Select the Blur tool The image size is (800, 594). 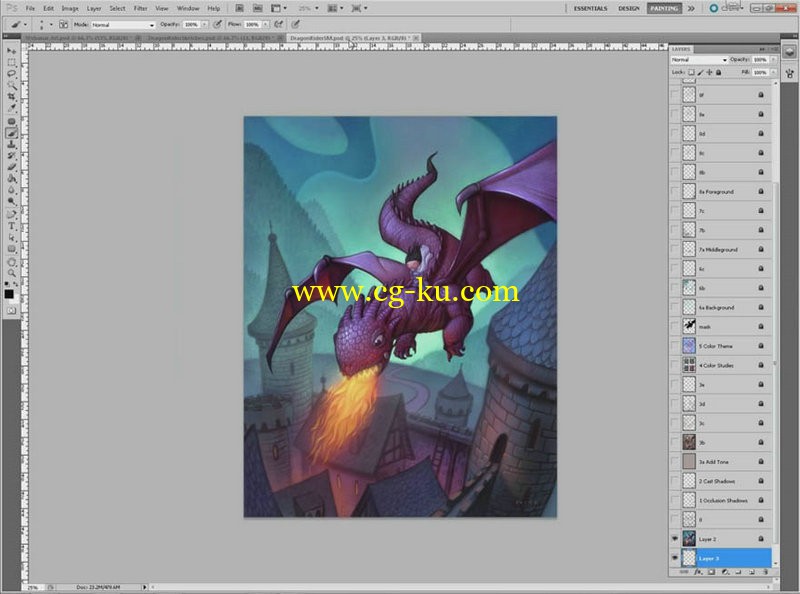pyautogui.click(x=11, y=190)
